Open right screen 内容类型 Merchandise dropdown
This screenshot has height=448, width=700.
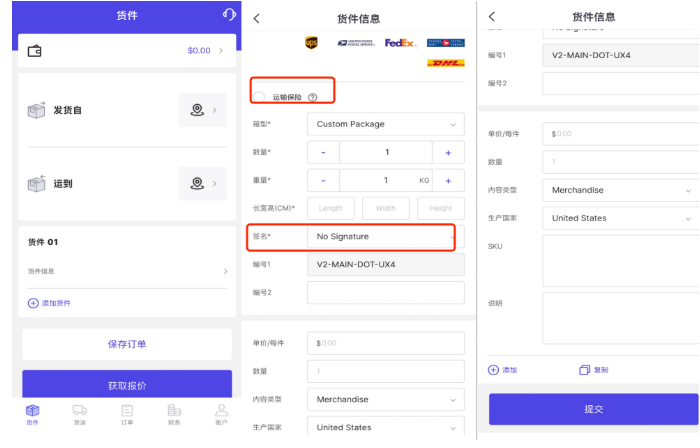coord(621,190)
